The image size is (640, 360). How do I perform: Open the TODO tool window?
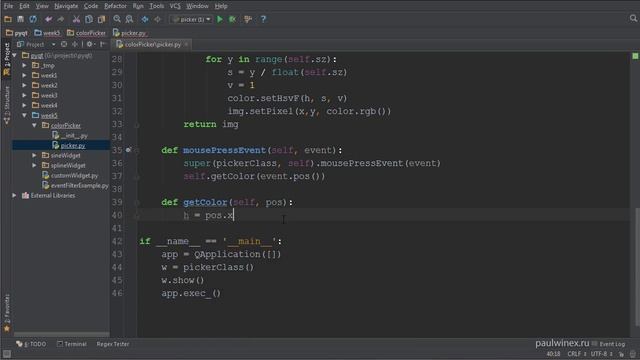coord(31,344)
